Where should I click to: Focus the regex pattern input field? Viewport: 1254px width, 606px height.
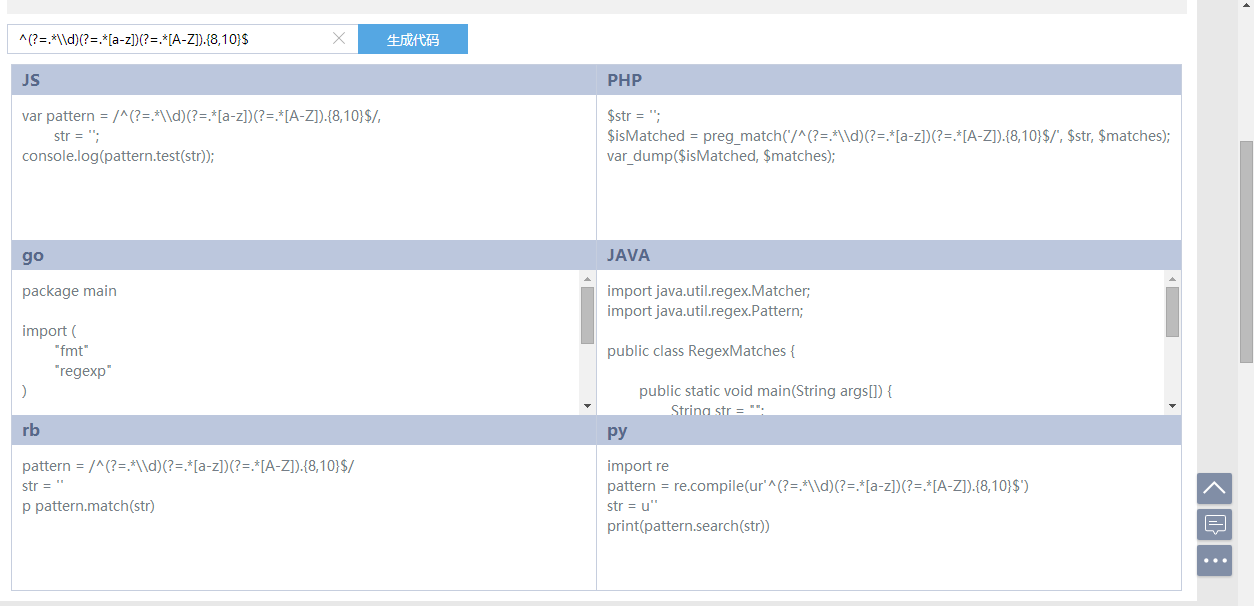(x=170, y=39)
